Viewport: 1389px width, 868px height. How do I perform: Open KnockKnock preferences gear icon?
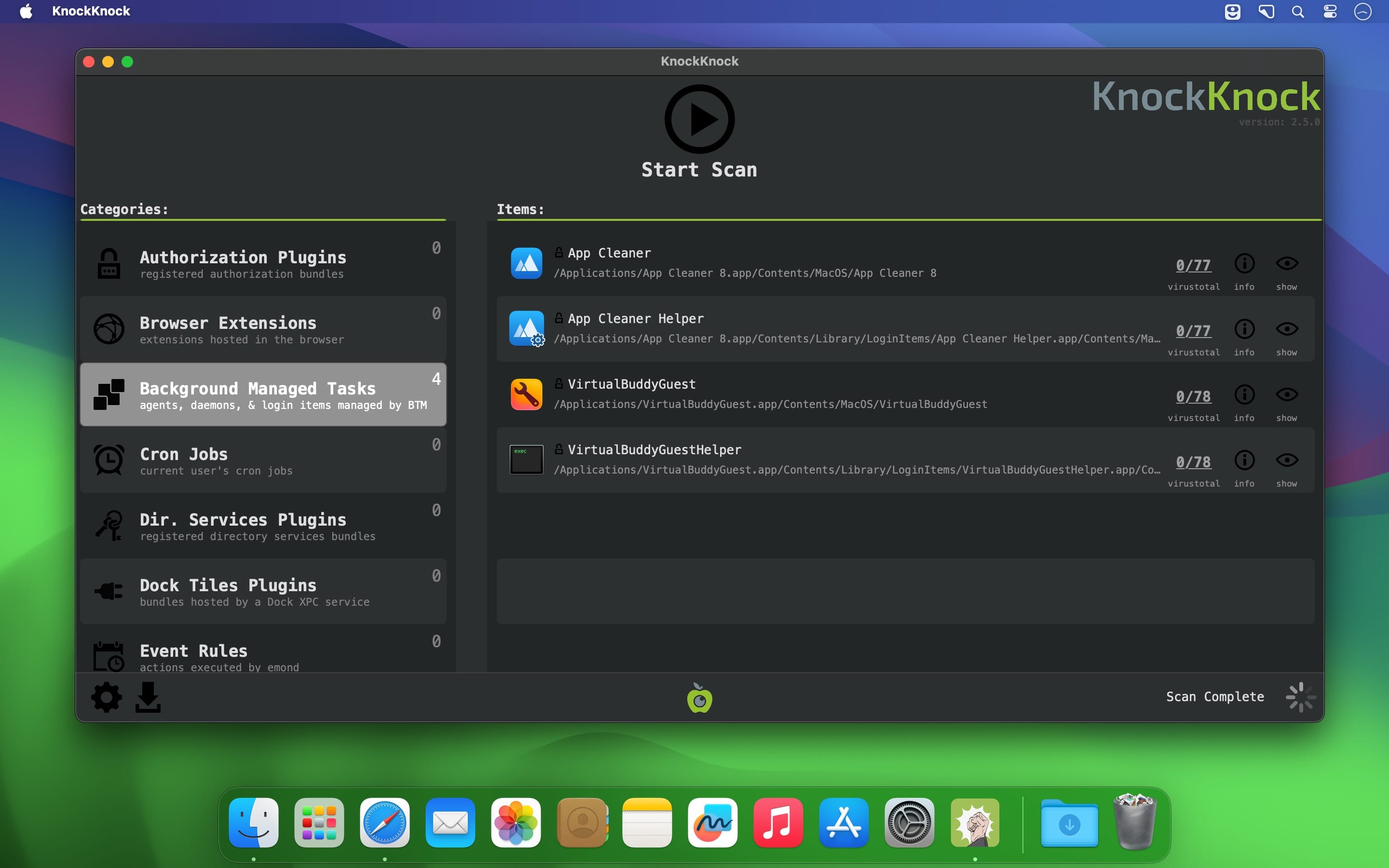pos(107,697)
